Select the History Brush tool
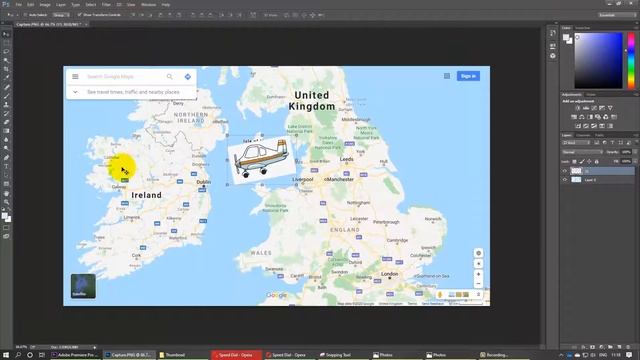 [x=6, y=113]
